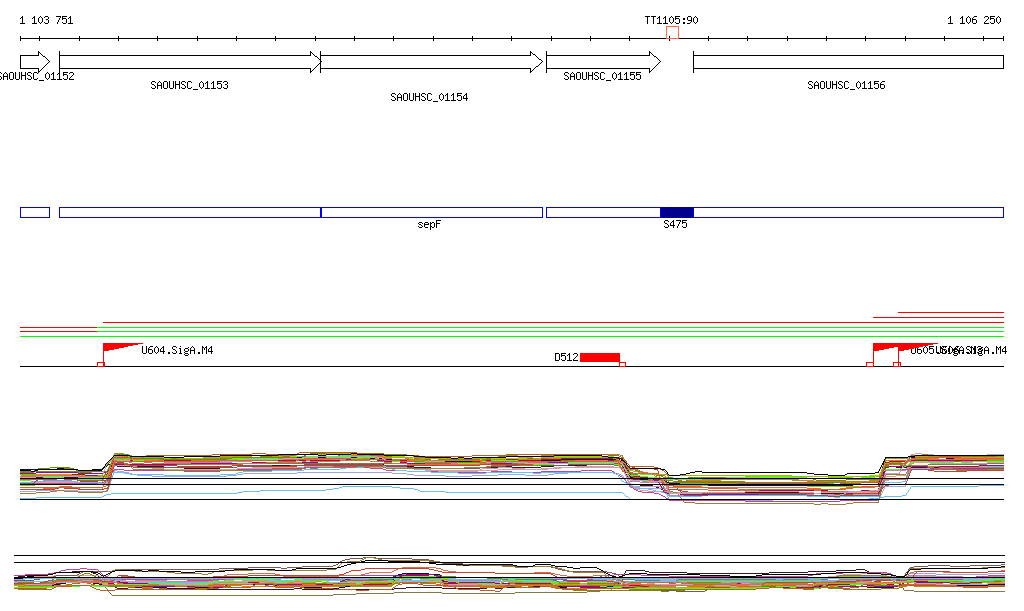
Task: Select the SAOUHSC_01156 gene box
Action: (847, 62)
